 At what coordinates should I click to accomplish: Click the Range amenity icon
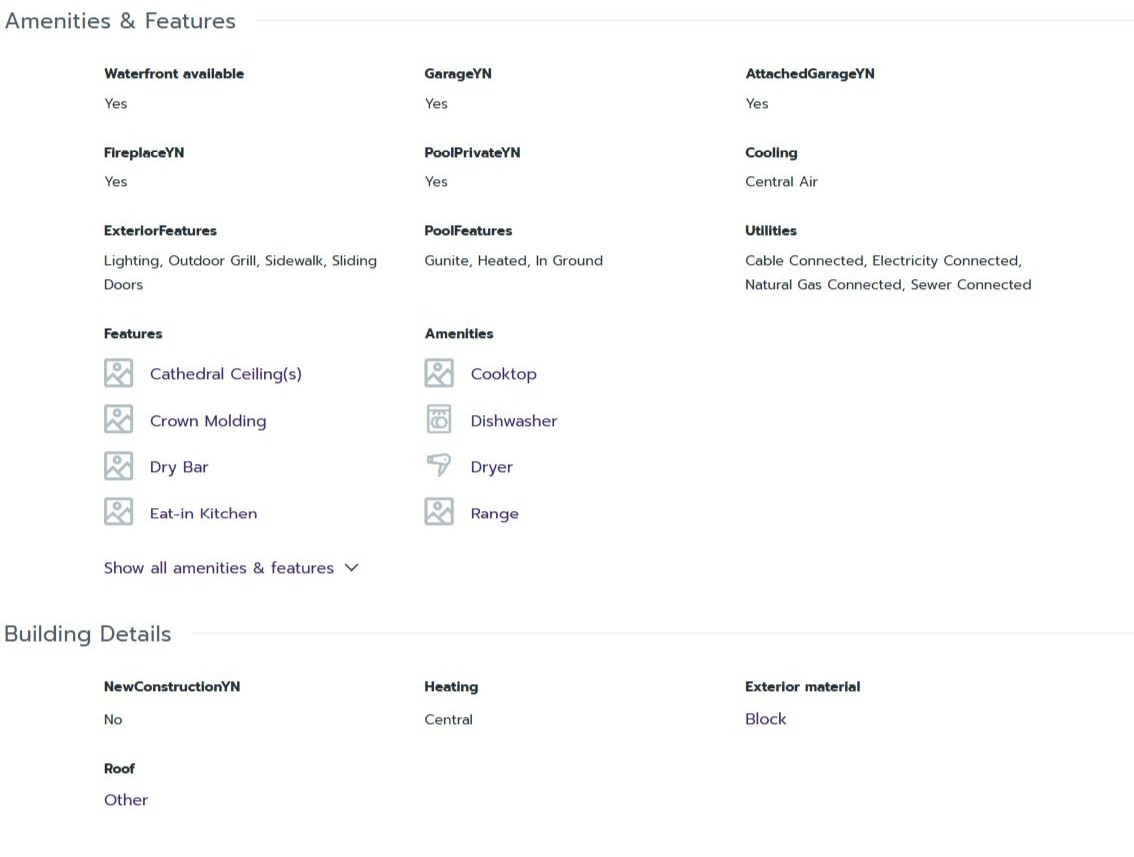439,512
